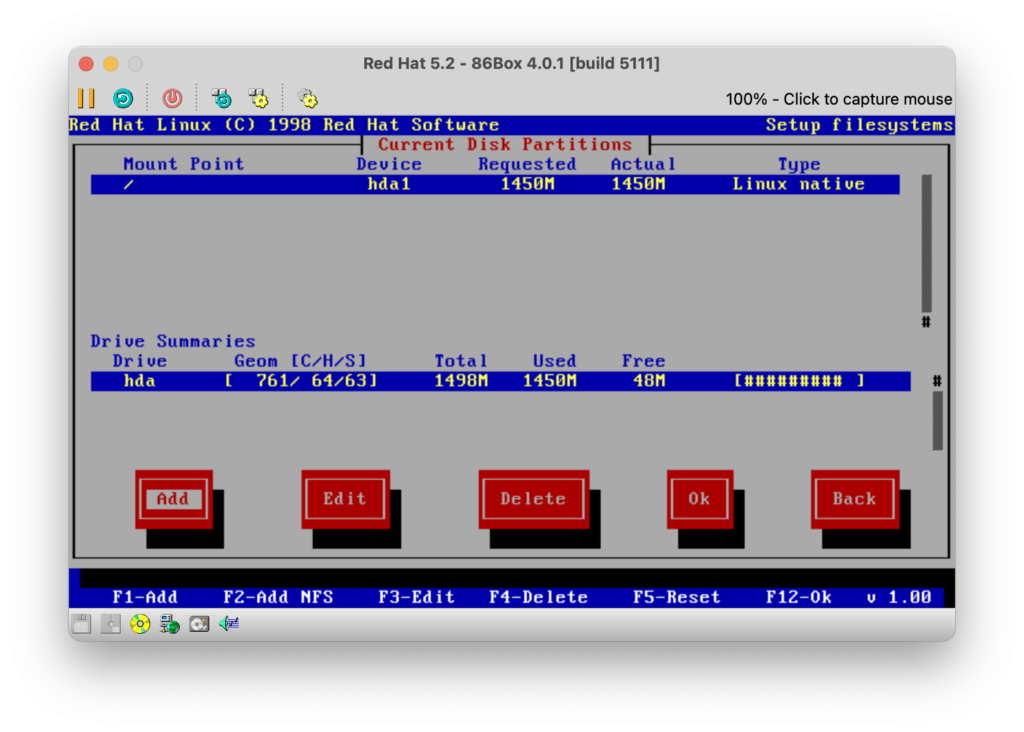The image size is (1024, 732).
Task: Click F5-Reset in the hint bar
Action: 677,597
